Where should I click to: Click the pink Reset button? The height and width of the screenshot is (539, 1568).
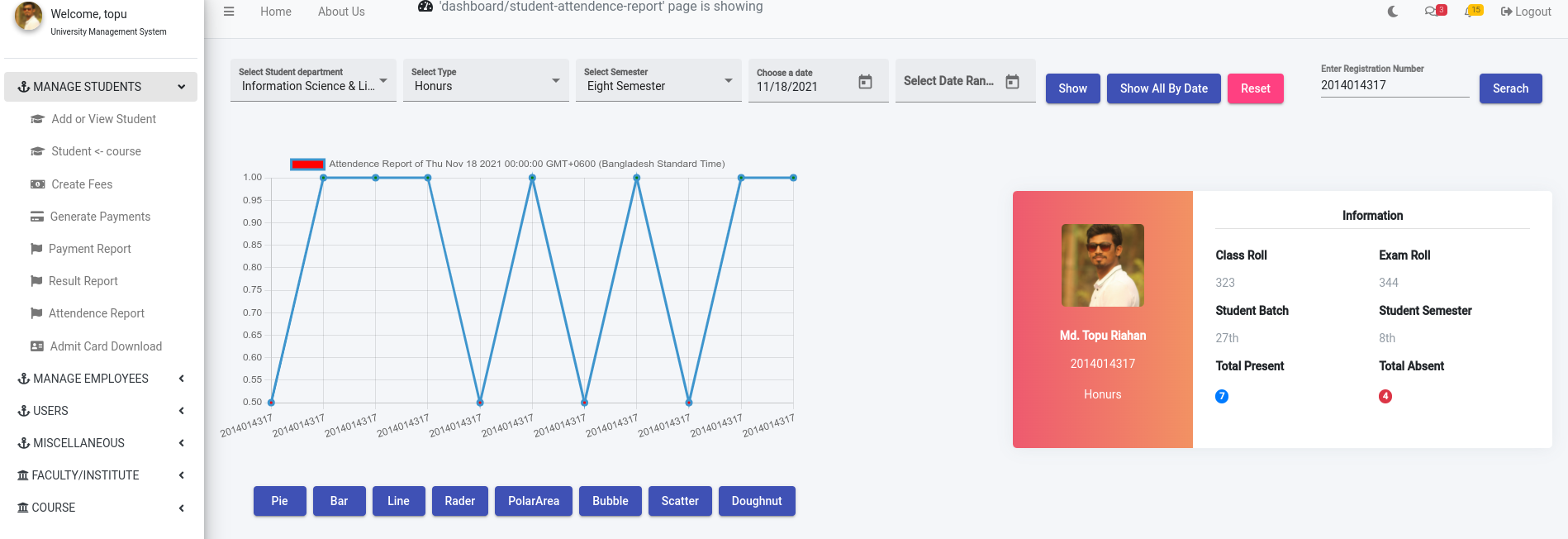click(1256, 88)
